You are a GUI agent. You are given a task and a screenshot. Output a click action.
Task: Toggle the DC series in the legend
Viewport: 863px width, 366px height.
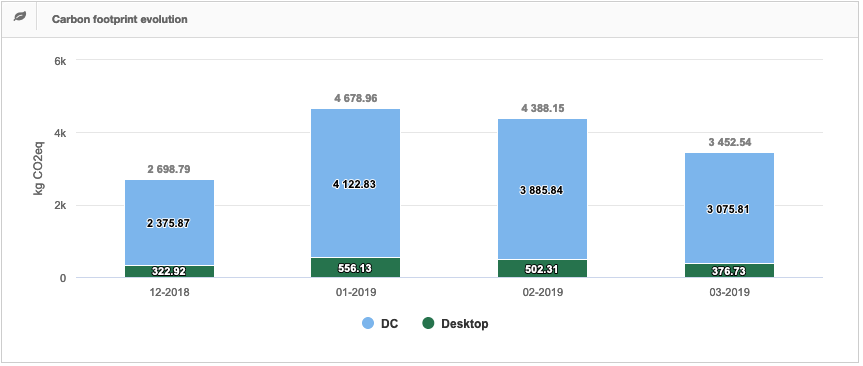coord(380,324)
